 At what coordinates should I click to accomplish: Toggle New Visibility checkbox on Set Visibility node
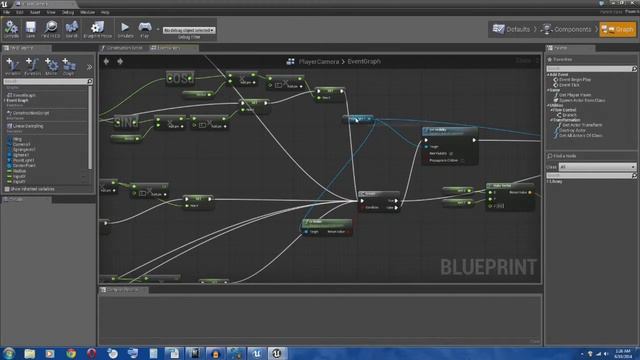pyautogui.click(x=451, y=153)
